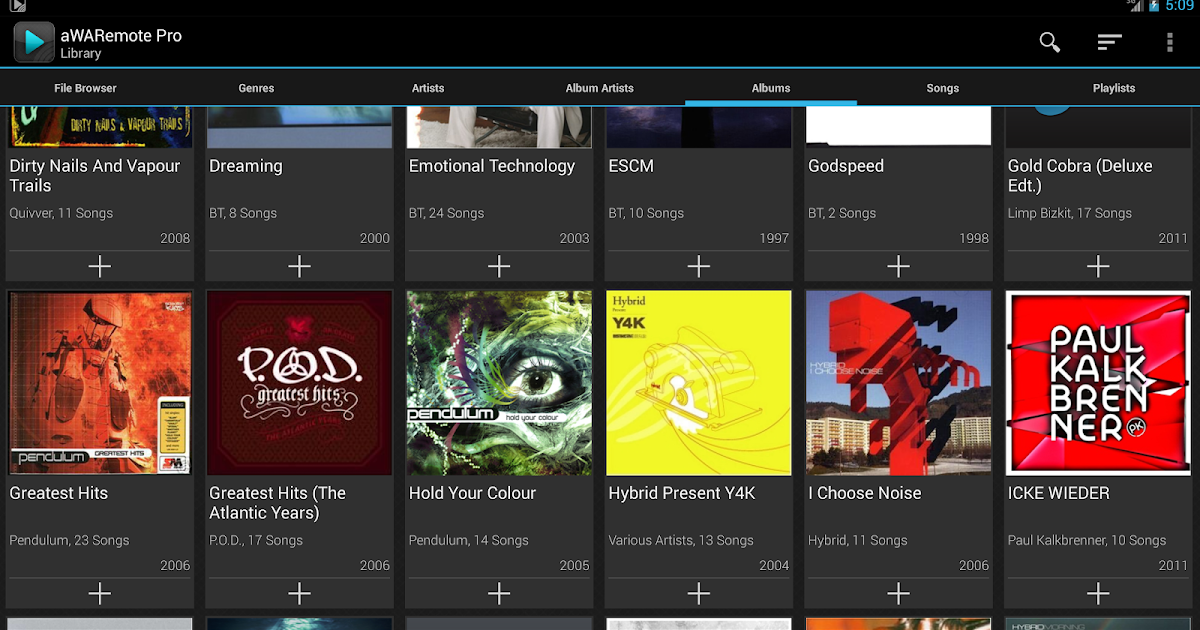Image resolution: width=1200 pixels, height=630 pixels.
Task: Tap the notification icon in the status bar
Action: (x=19, y=5)
